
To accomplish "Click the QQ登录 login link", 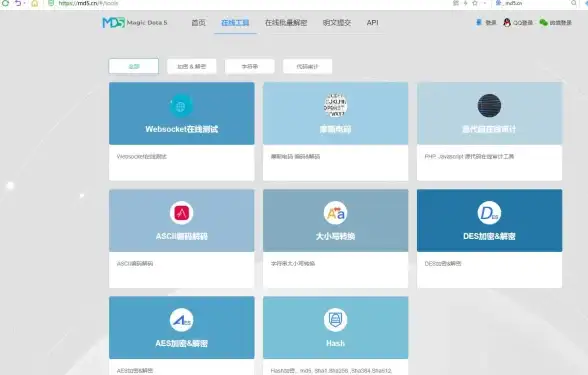I will coord(523,23).
